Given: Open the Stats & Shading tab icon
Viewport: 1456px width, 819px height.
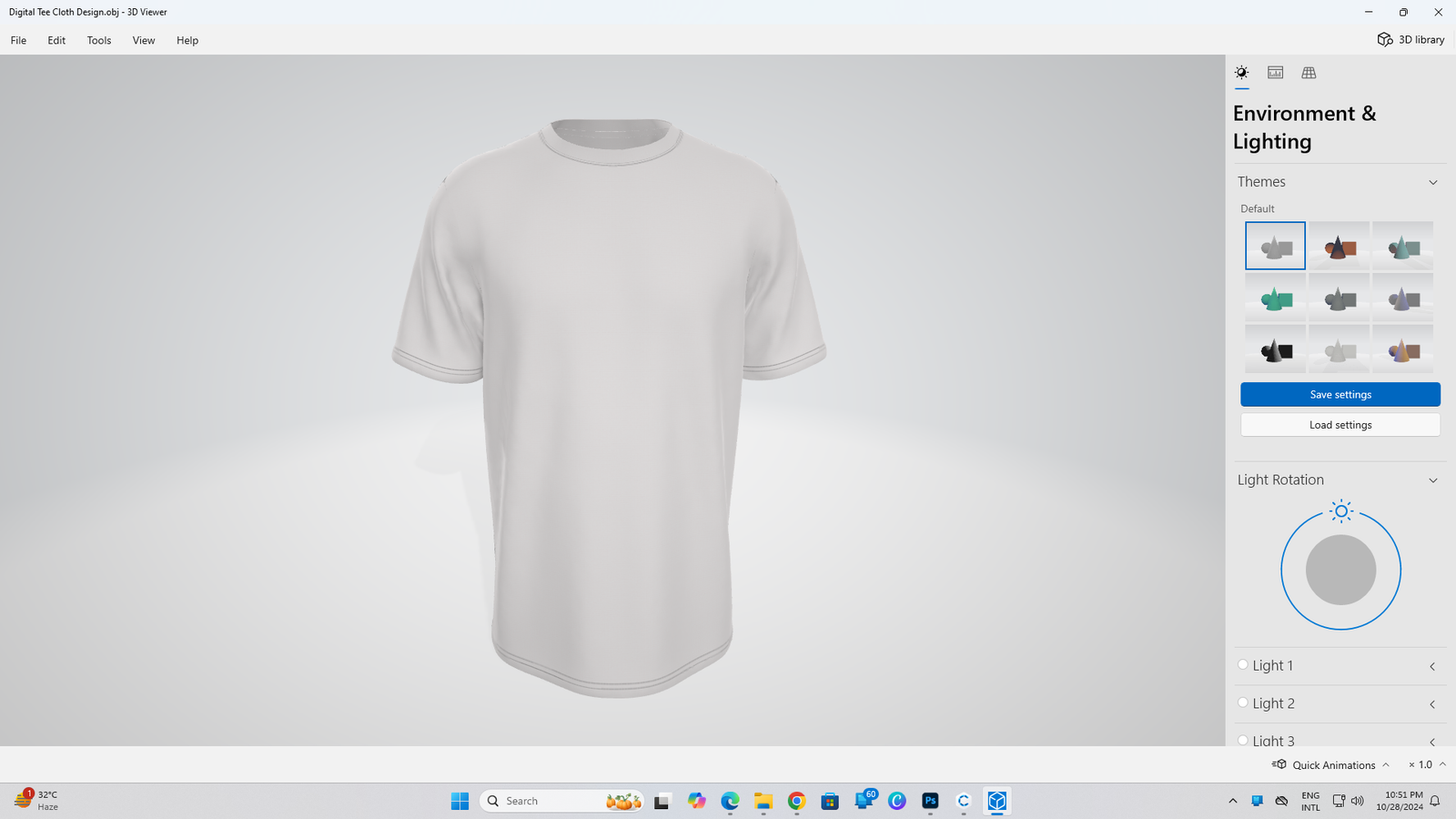Looking at the screenshot, I should pyautogui.click(x=1275, y=73).
